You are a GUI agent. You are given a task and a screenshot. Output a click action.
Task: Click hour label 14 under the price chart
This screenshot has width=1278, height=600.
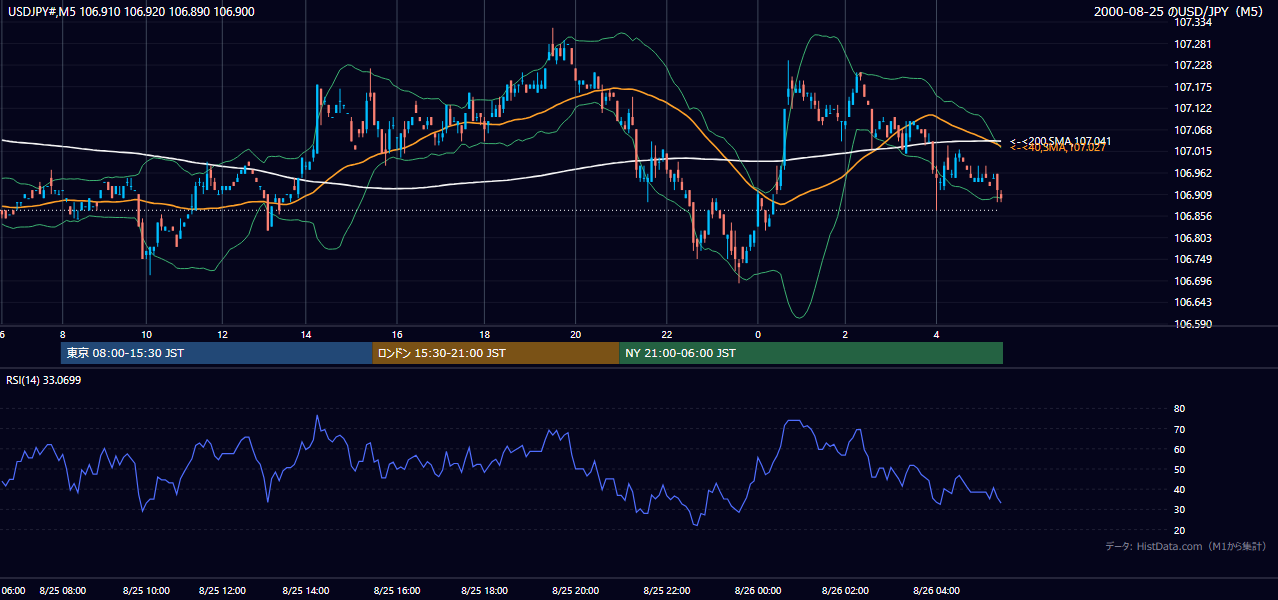point(305,334)
